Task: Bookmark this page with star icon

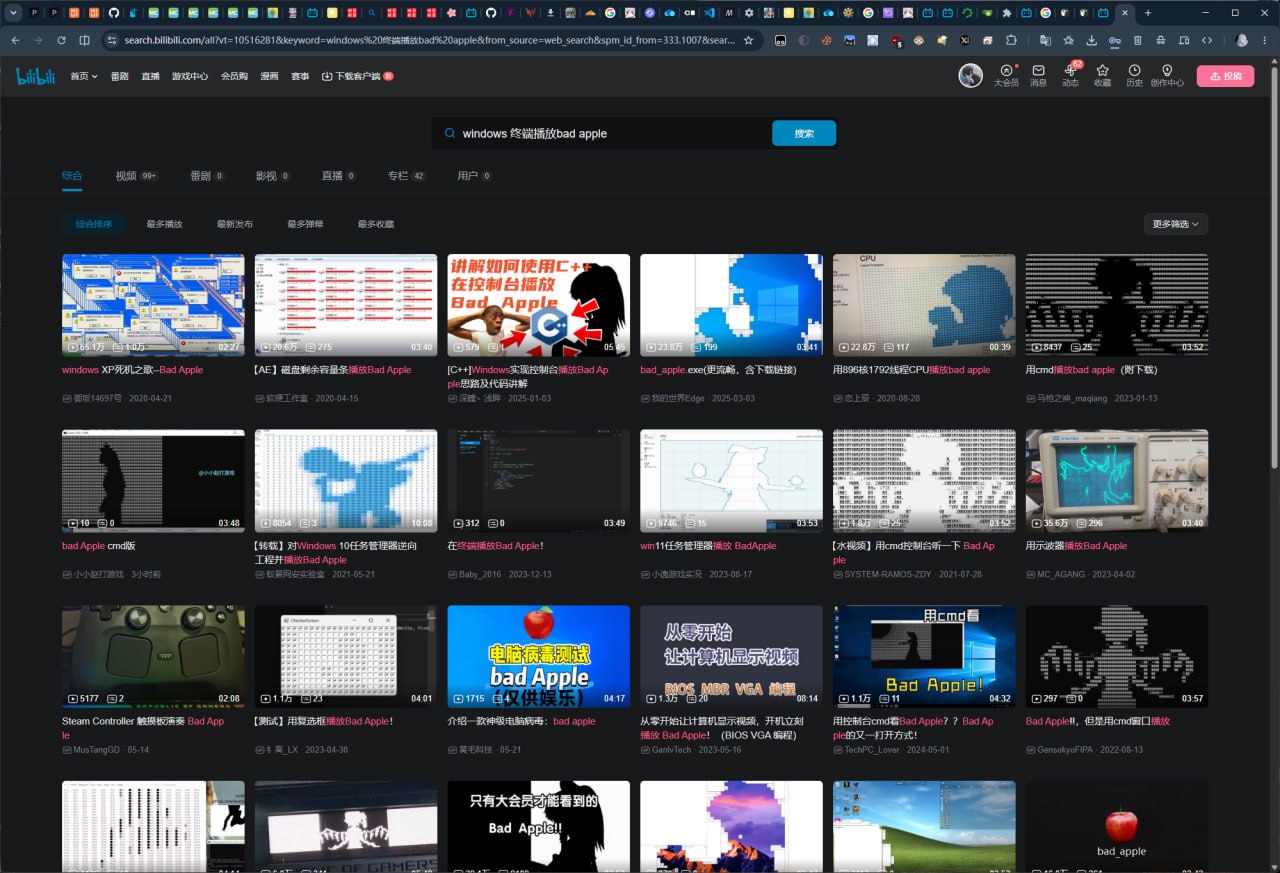Action: pyautogui.click(x=748, y=40)
